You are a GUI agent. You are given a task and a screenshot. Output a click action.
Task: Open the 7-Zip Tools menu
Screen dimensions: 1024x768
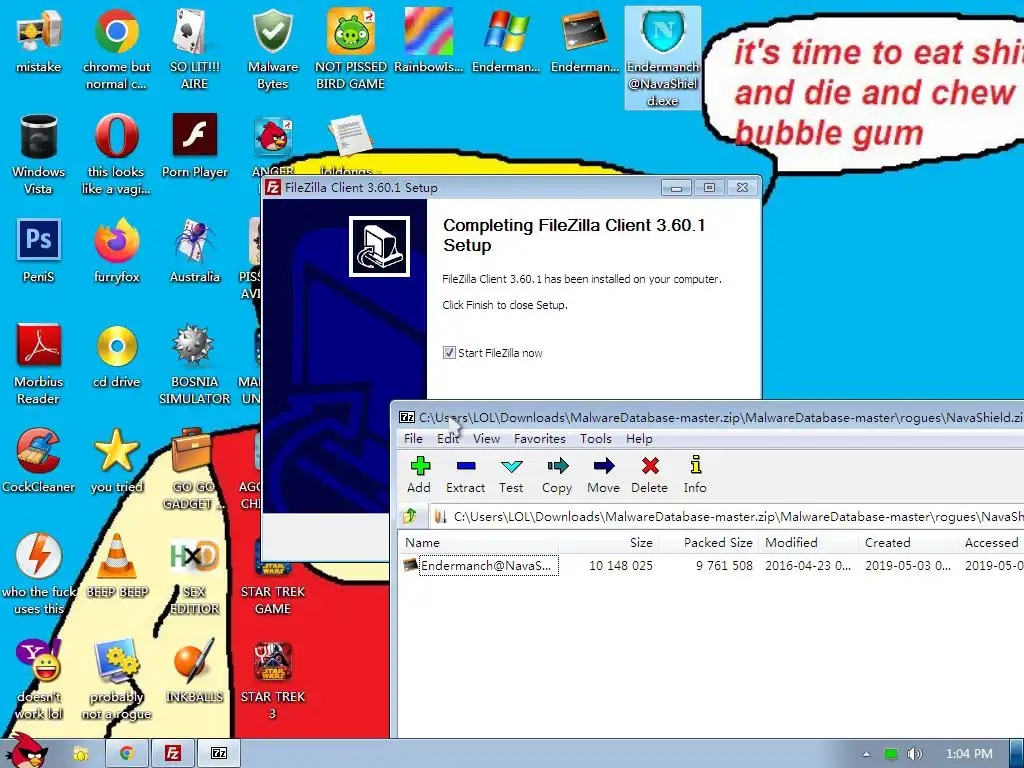pos(596,439)
